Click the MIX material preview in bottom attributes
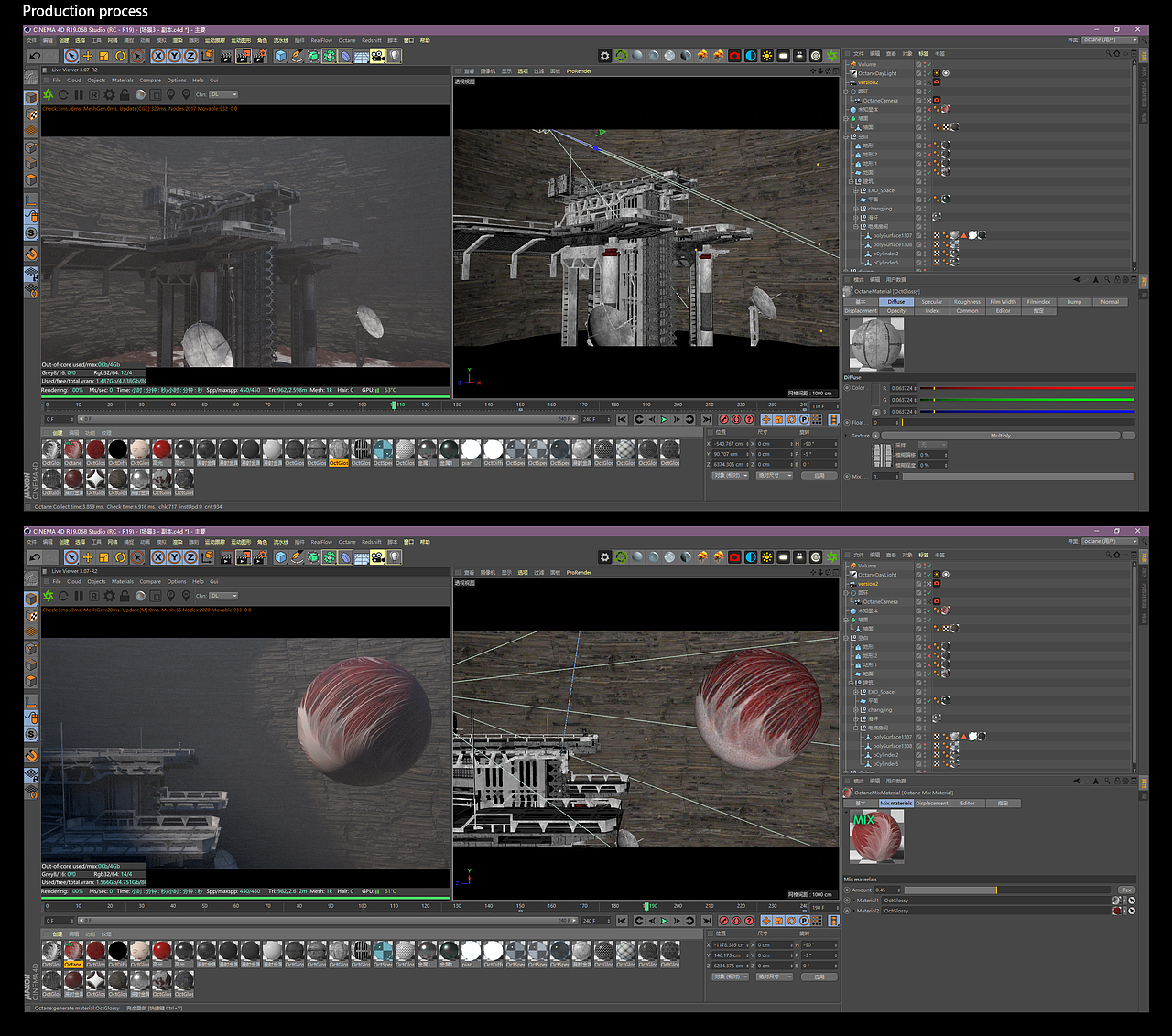The width and height of the screenshot is (1172, 1036). point(876,837)
